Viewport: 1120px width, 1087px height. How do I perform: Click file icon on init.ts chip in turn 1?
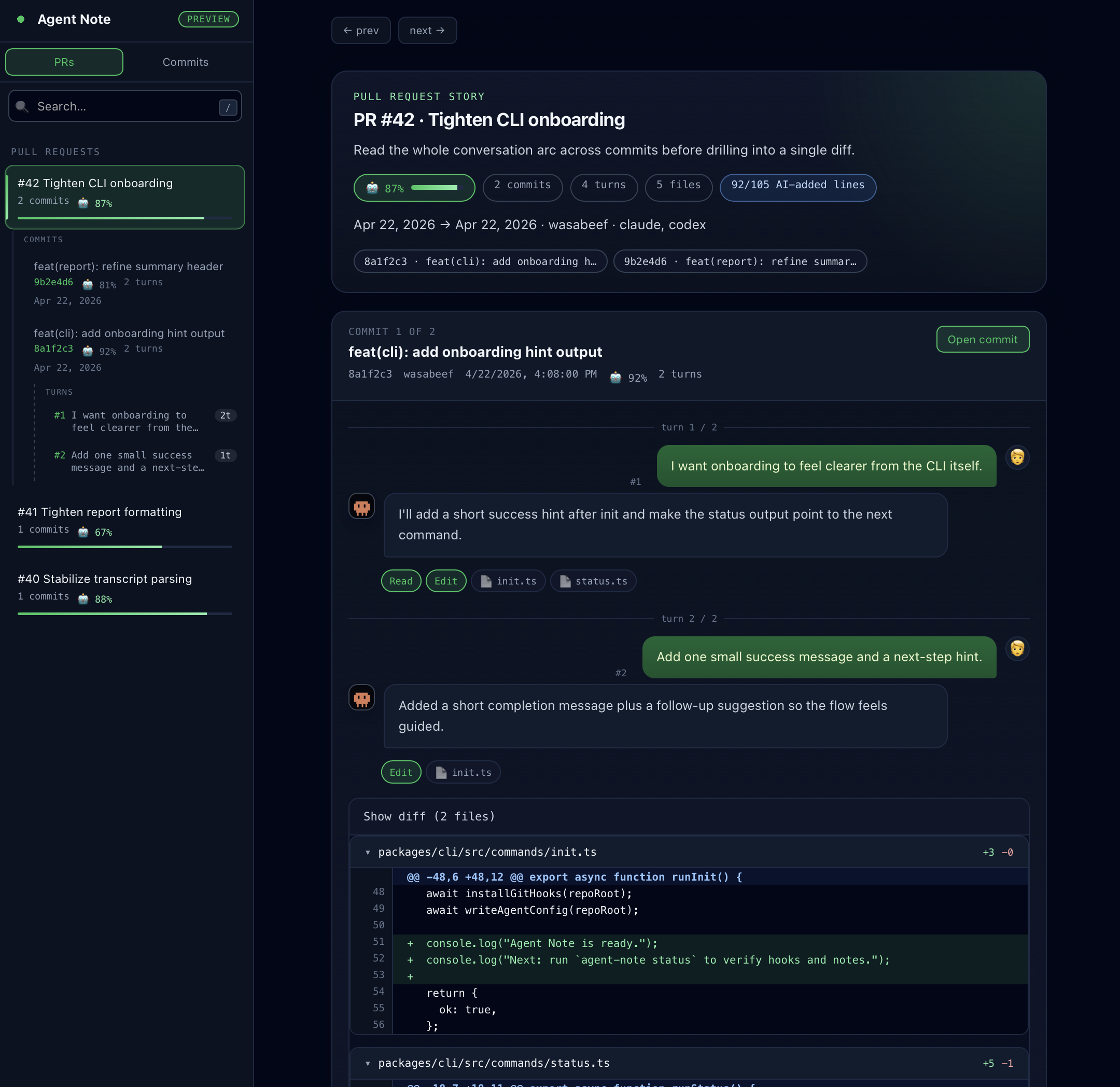click(486, 581)
